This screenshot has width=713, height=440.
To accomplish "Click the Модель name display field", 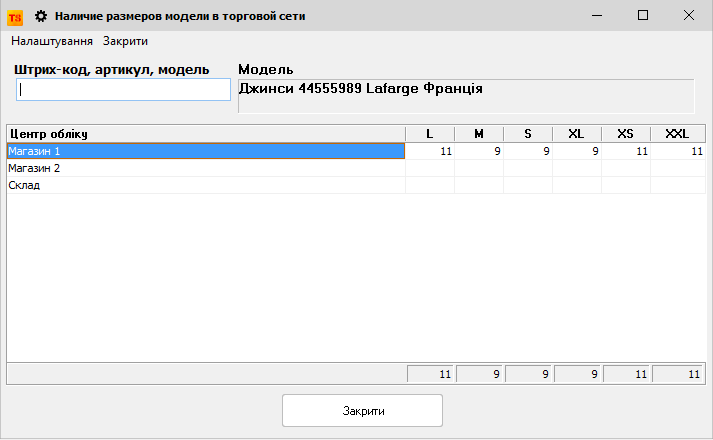I will (465, 96).
